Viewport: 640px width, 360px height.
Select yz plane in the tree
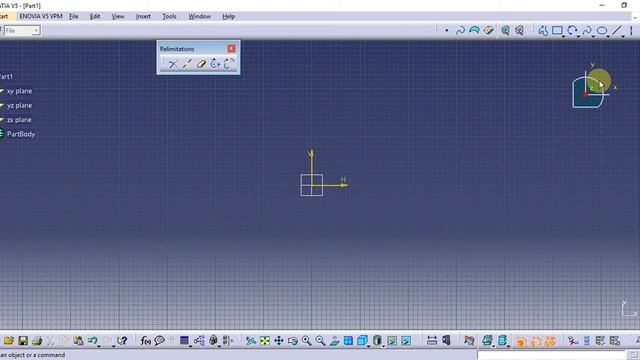tap(19, 105)
